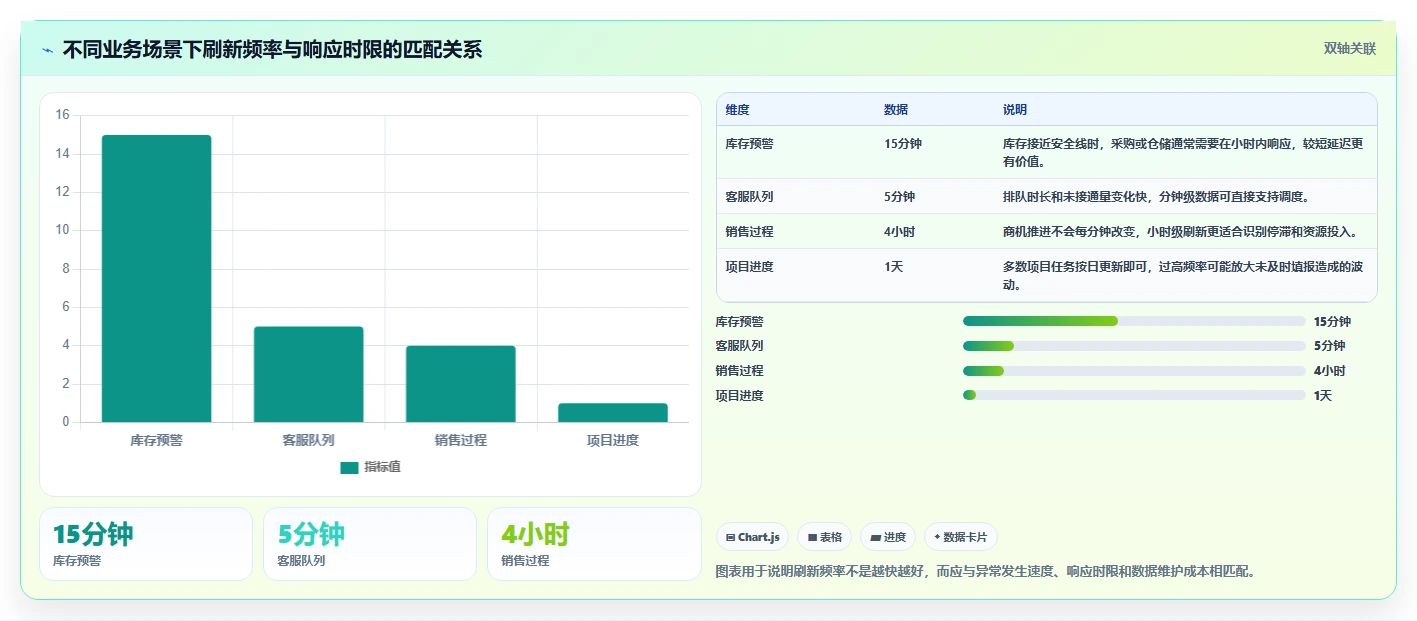1417x621 pixels.
Task: Click the 库存预警 label beside progress bar
Action: tap(739, 322)
